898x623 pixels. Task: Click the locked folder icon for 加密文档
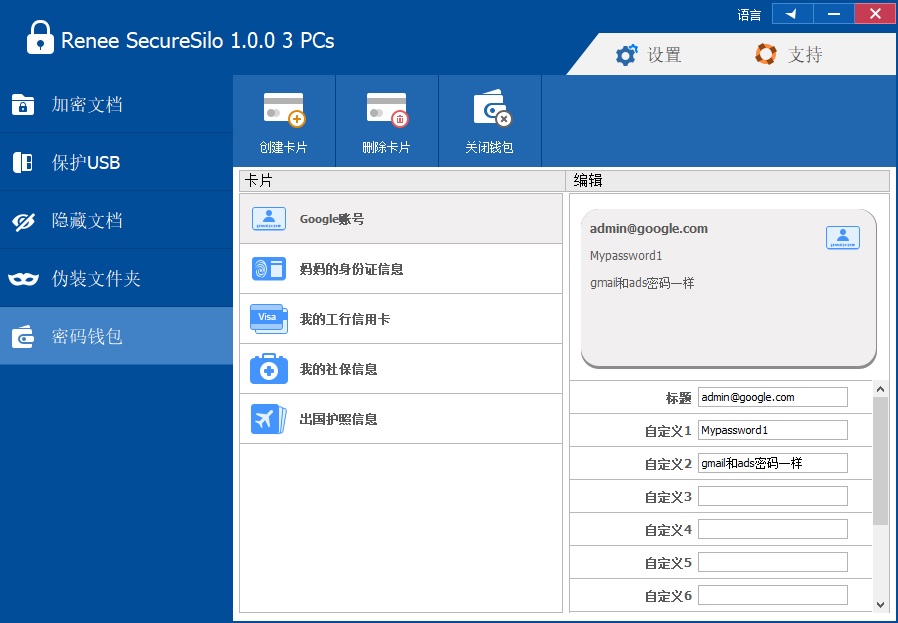23,105
